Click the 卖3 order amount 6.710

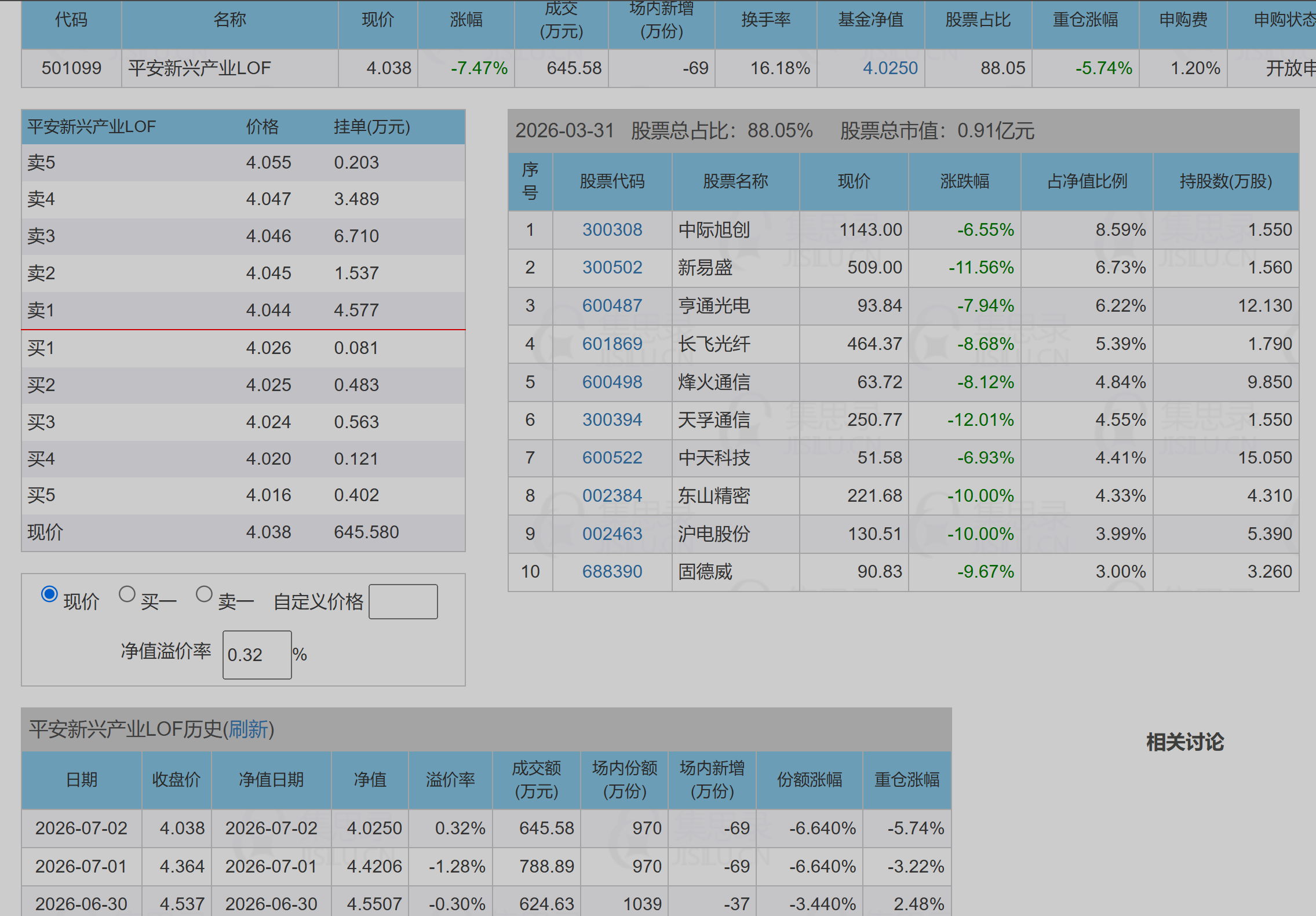pos(356,236)
